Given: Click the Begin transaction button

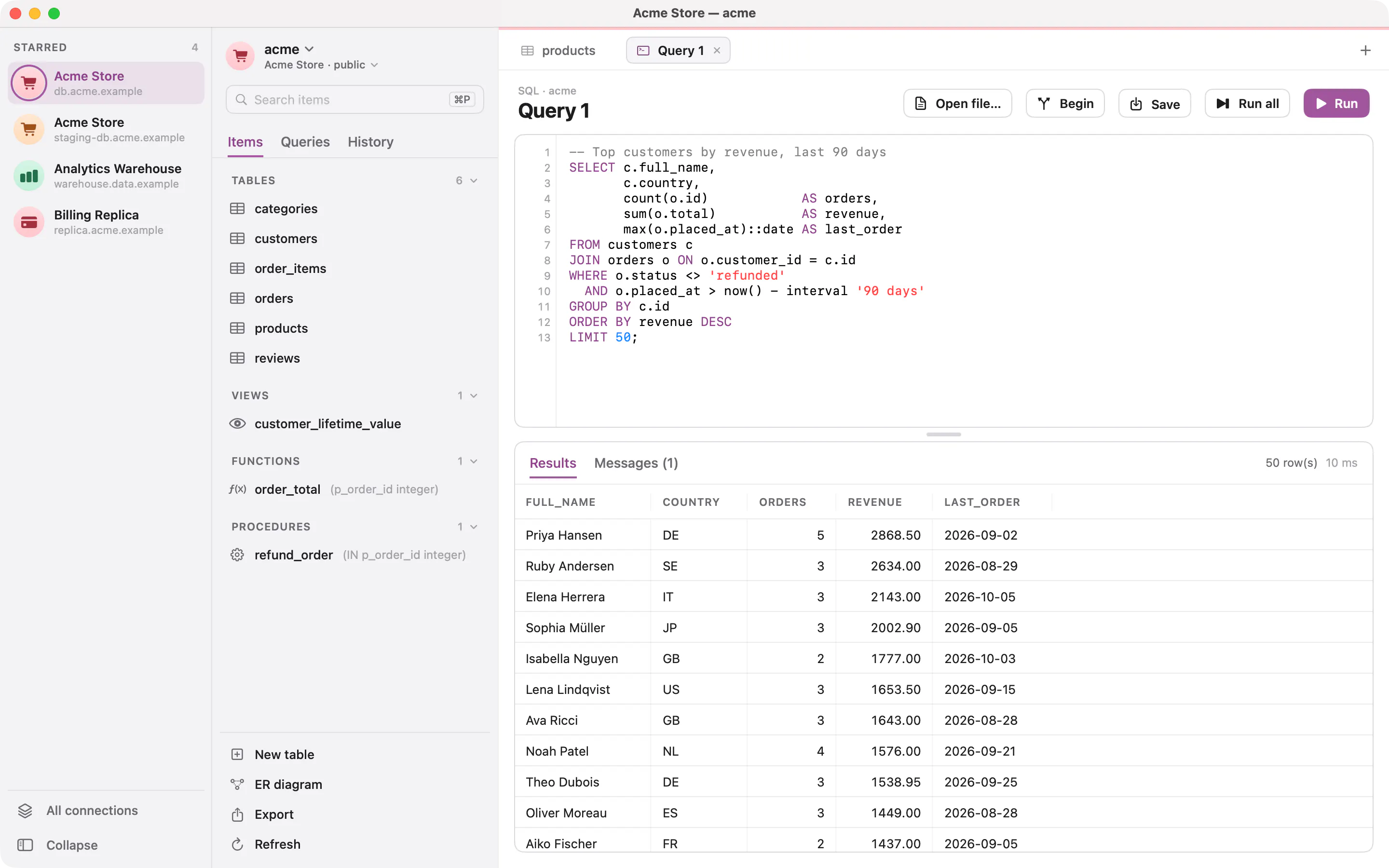Looking at the screenshot, I should pos(1065,103).
